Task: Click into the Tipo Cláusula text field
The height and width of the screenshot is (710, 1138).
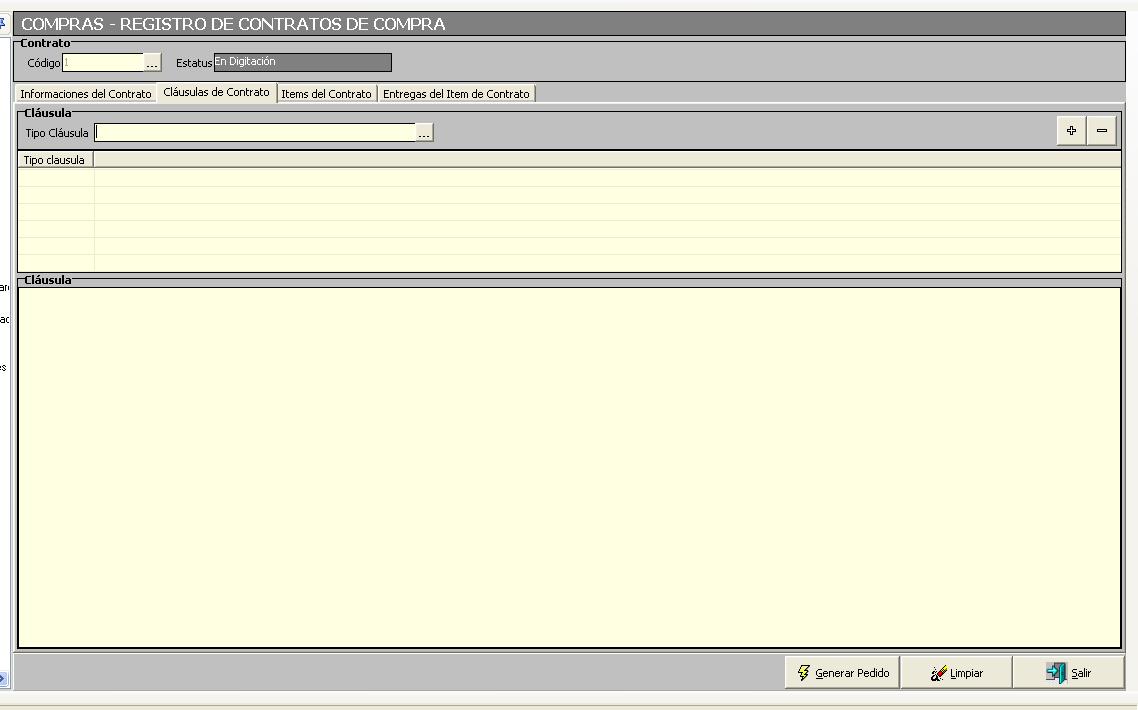Action: (x=255, y=133)
